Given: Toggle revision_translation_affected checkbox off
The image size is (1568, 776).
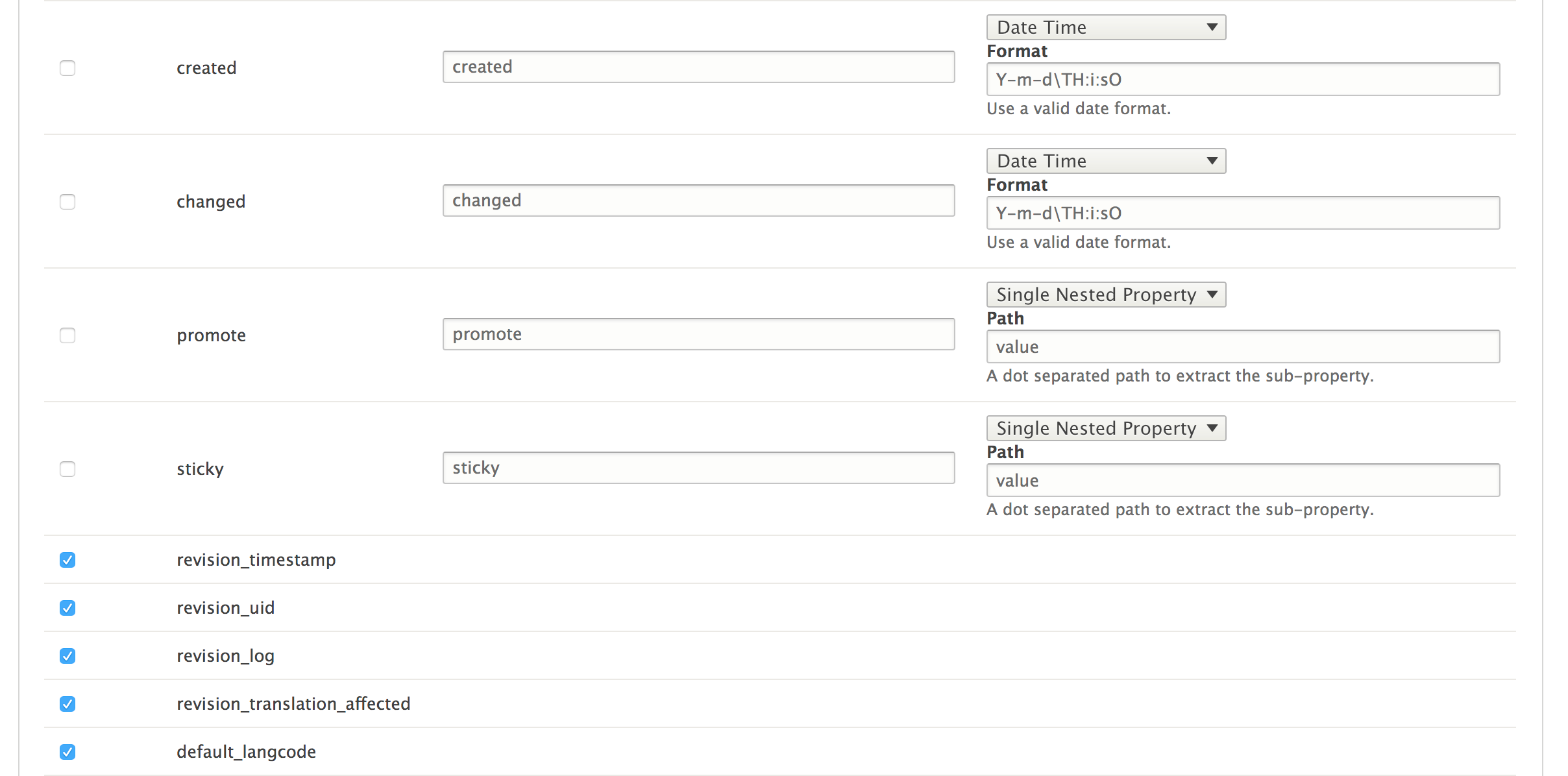Looking at the screenshot, I should tap(67, 704).
